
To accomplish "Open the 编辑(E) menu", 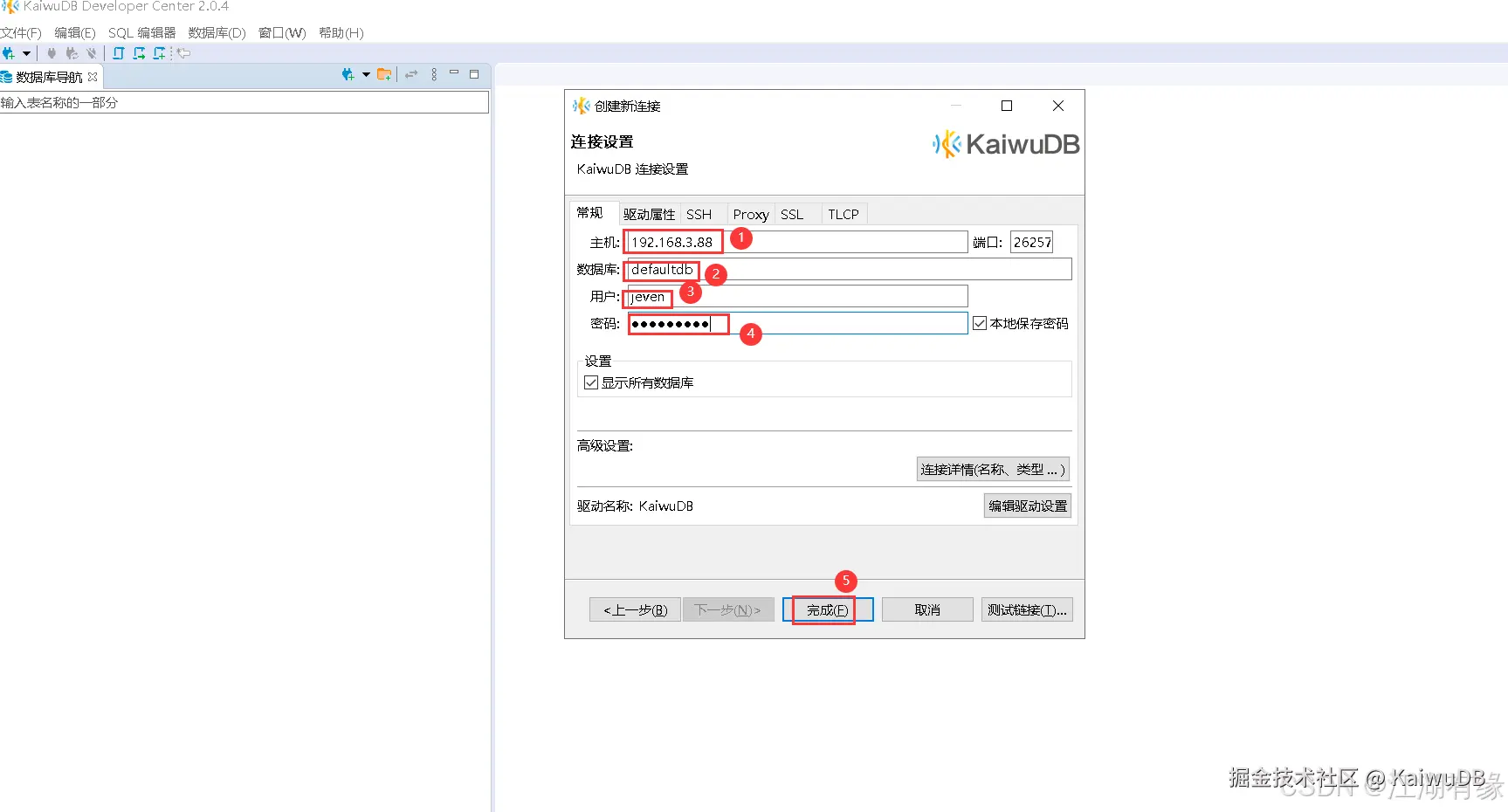I will (75, 33).
